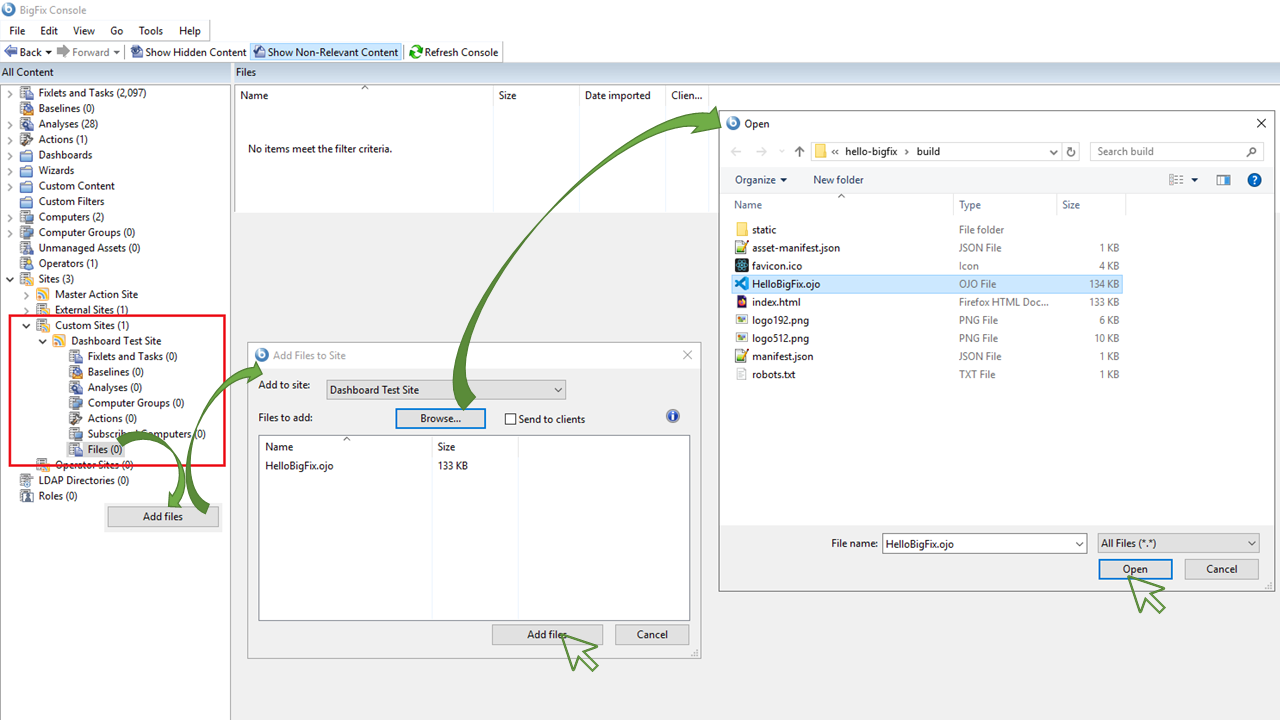Expand the Computers (2) tree node

(x=10, y=217)
